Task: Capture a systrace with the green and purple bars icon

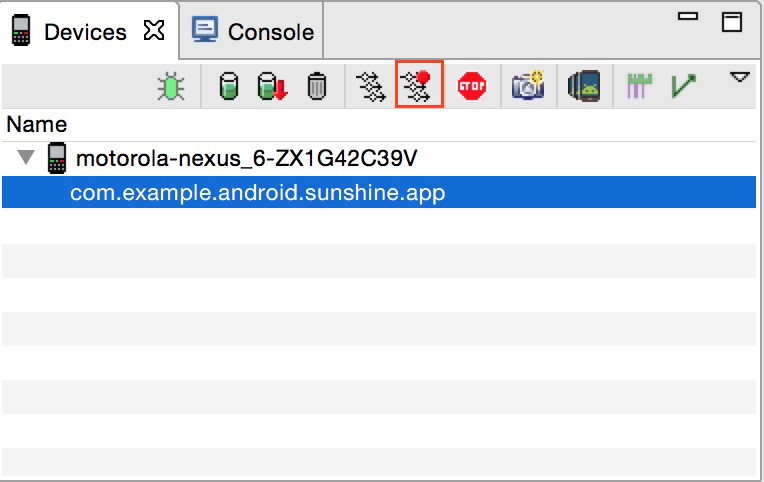Action: pos(639,86)
